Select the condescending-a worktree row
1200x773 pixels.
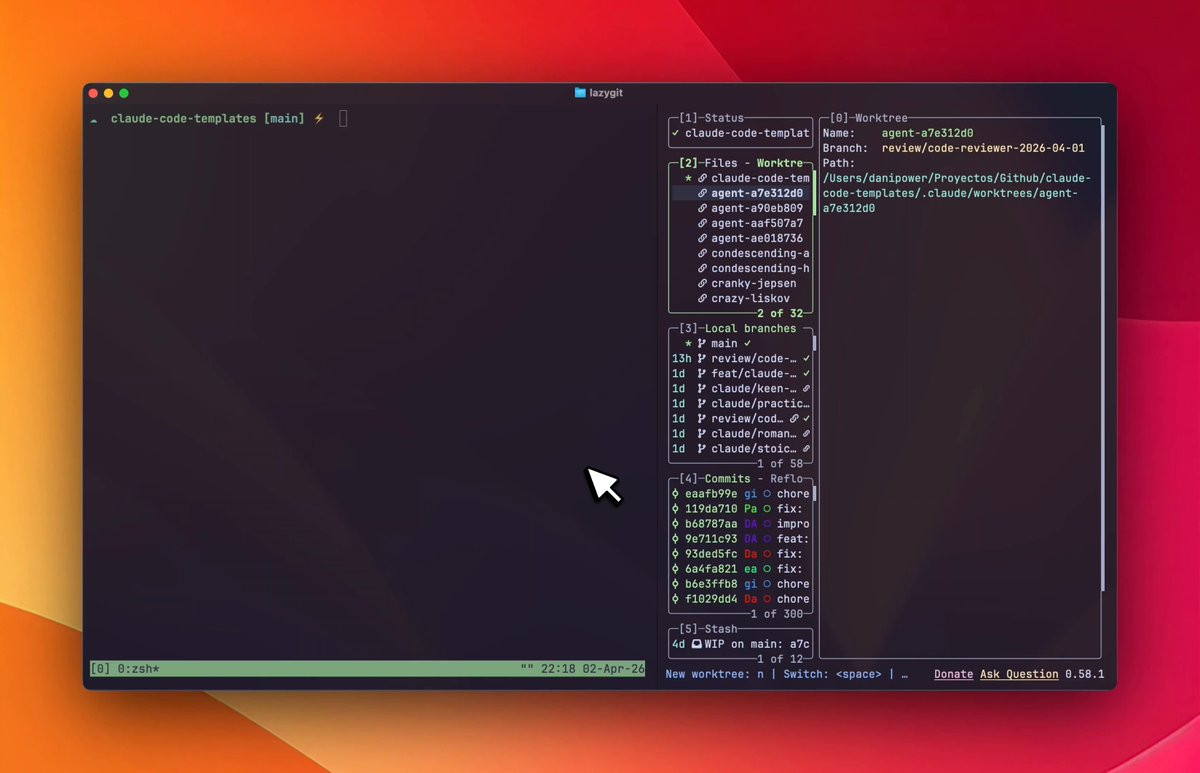click(x=742, y=253)
